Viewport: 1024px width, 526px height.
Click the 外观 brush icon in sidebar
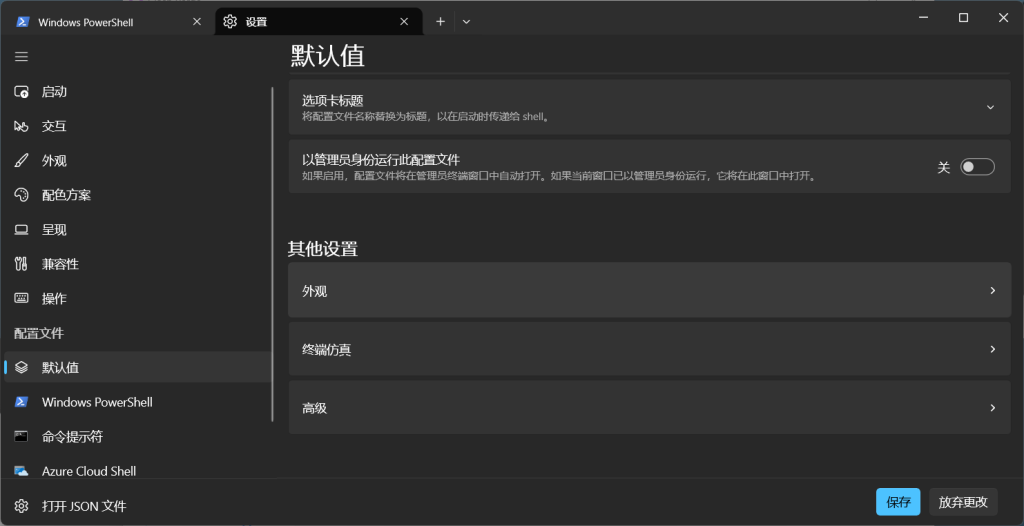[x=22, y=161]
